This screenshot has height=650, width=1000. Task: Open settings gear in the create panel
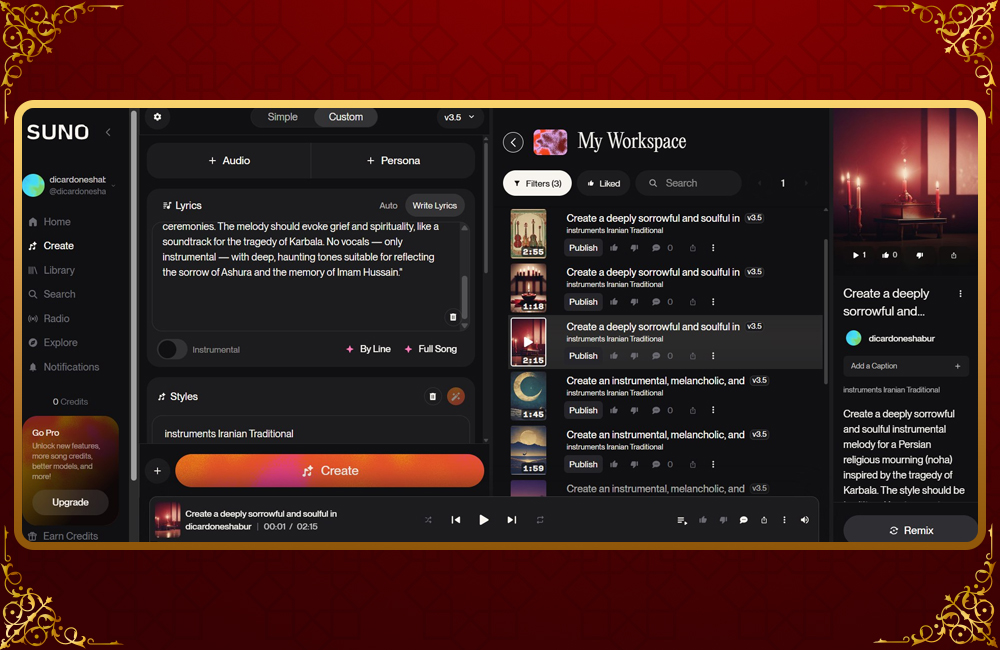coord(157,117)
